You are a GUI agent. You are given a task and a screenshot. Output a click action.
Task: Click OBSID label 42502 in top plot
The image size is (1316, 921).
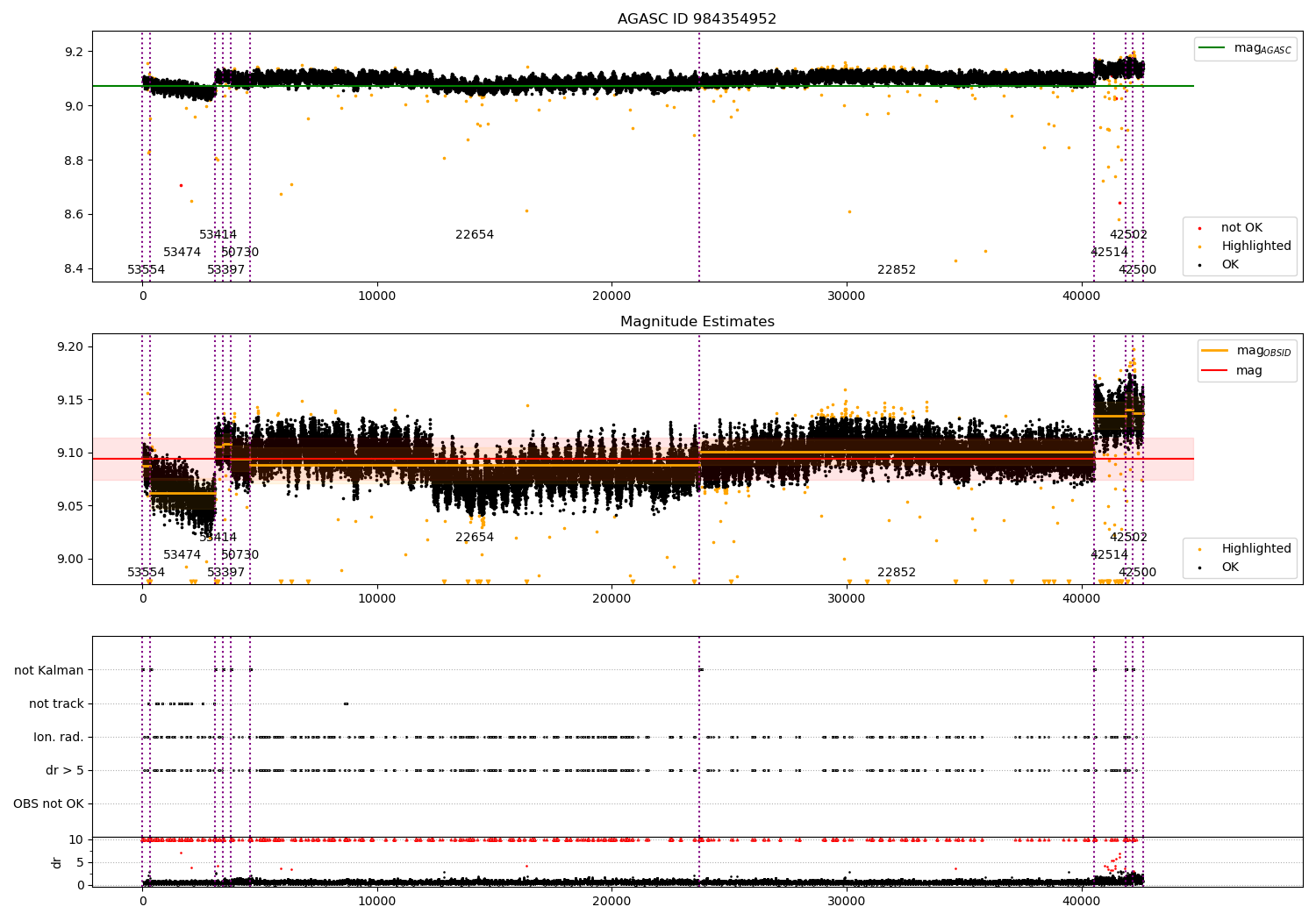point(1128,235)
